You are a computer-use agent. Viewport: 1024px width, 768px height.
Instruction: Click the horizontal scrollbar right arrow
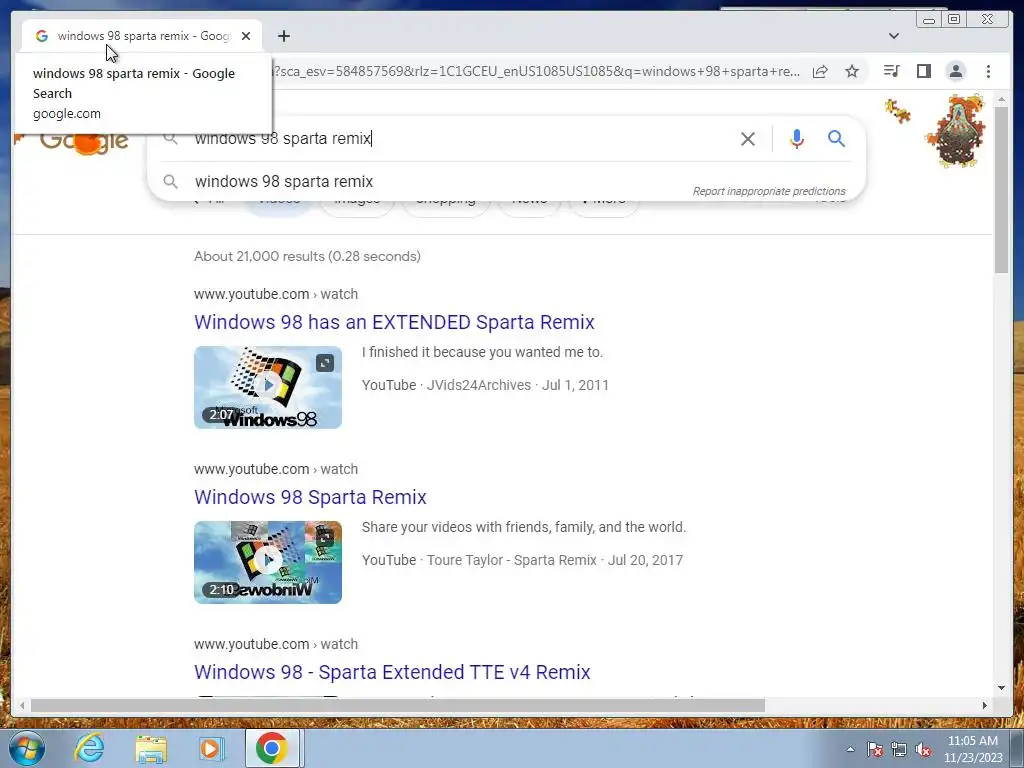pyautogui.click(x=984, y=705)
